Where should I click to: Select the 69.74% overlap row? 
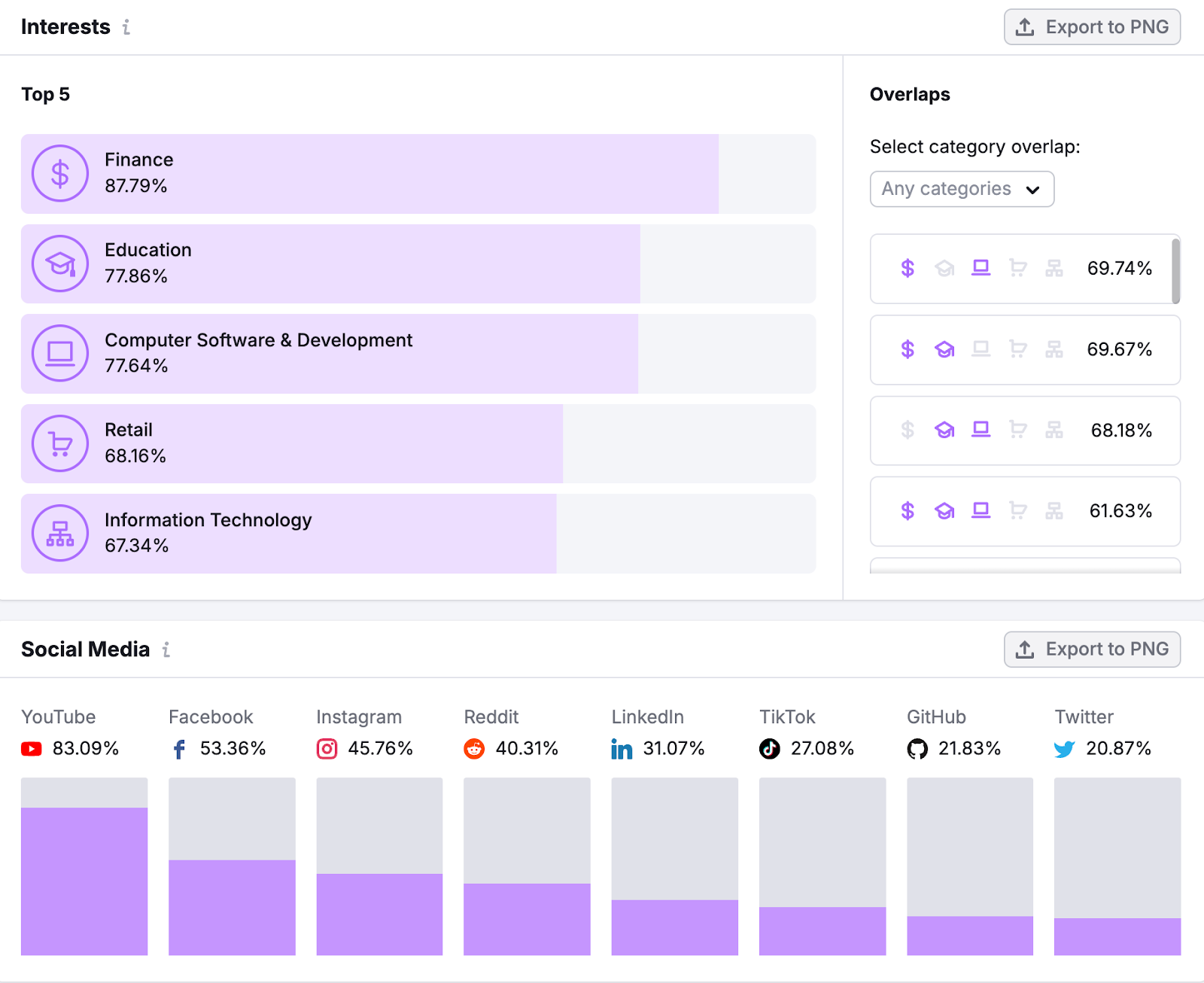click(x=1023, y=269)
